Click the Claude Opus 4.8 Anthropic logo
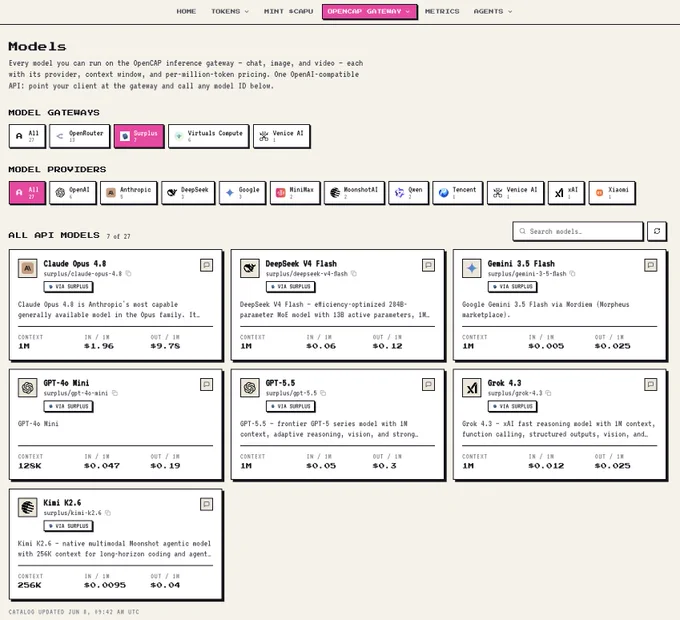The width and height of the screenshot is (680, 620). coord(28,268)
